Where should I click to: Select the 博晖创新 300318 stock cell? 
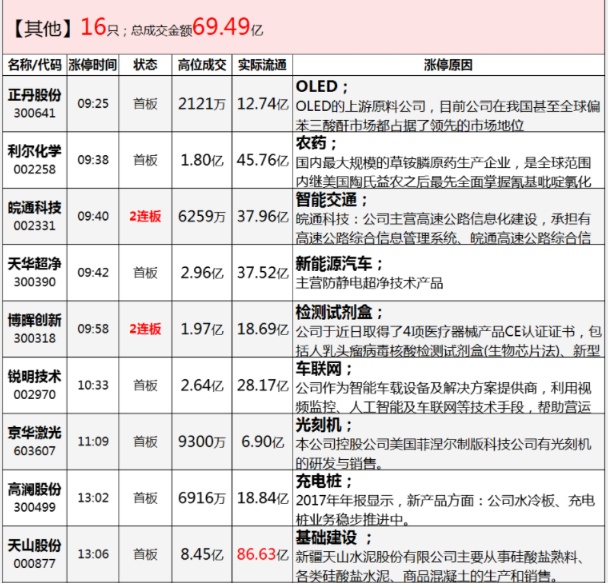(35, 329)
